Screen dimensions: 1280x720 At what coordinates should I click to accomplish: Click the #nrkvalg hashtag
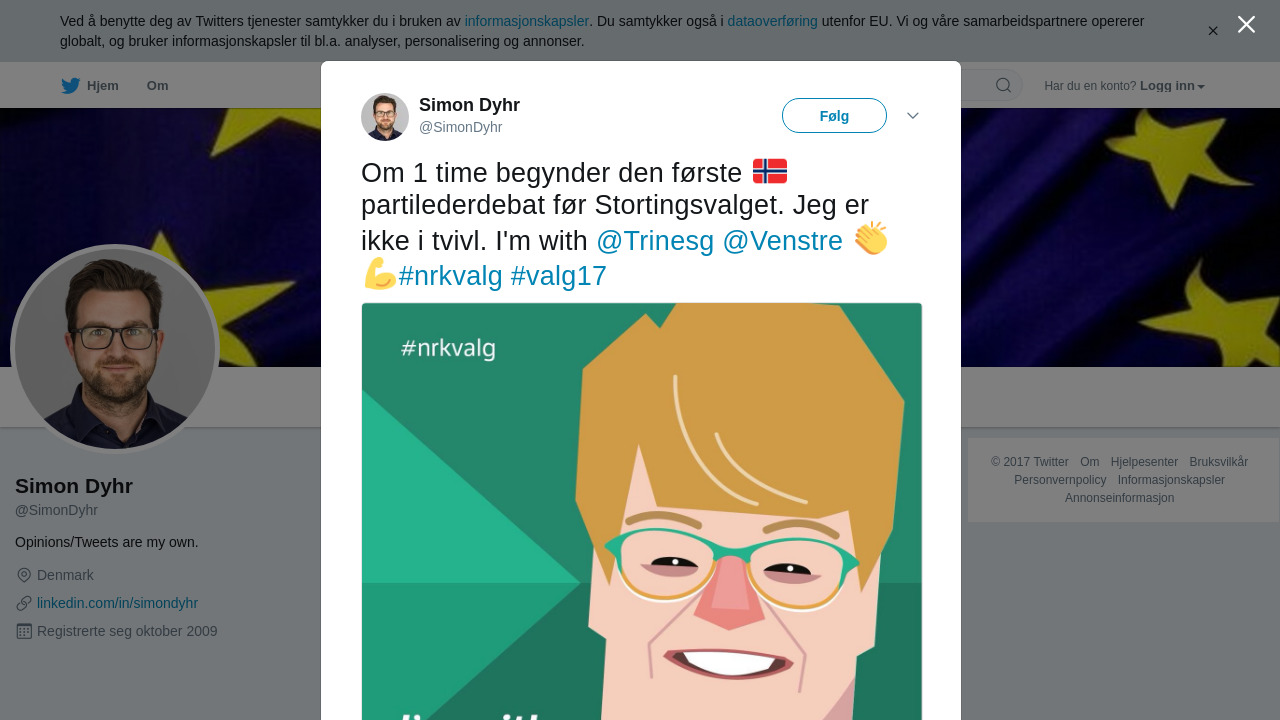pyautogui.click(x=450, y=276)
